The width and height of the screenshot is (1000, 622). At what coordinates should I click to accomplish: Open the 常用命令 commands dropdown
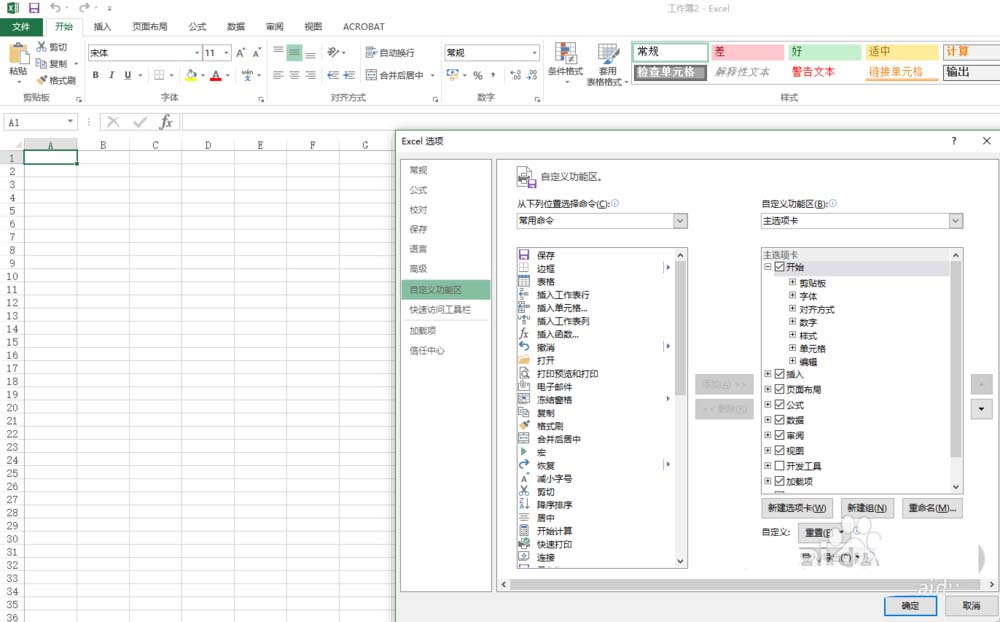pos(680,221)
